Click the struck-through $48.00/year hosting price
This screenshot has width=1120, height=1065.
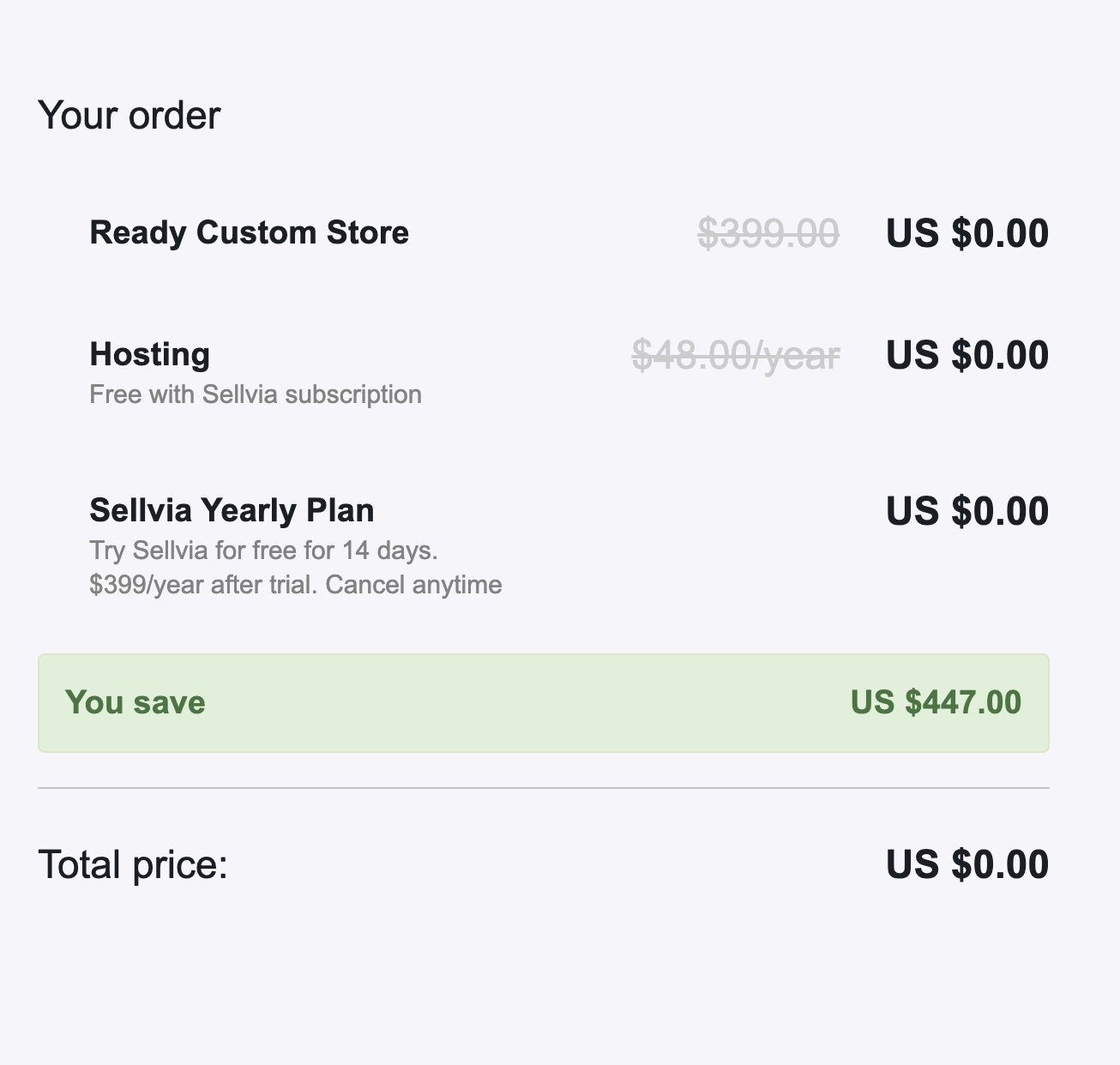click(x=736, y=355)
